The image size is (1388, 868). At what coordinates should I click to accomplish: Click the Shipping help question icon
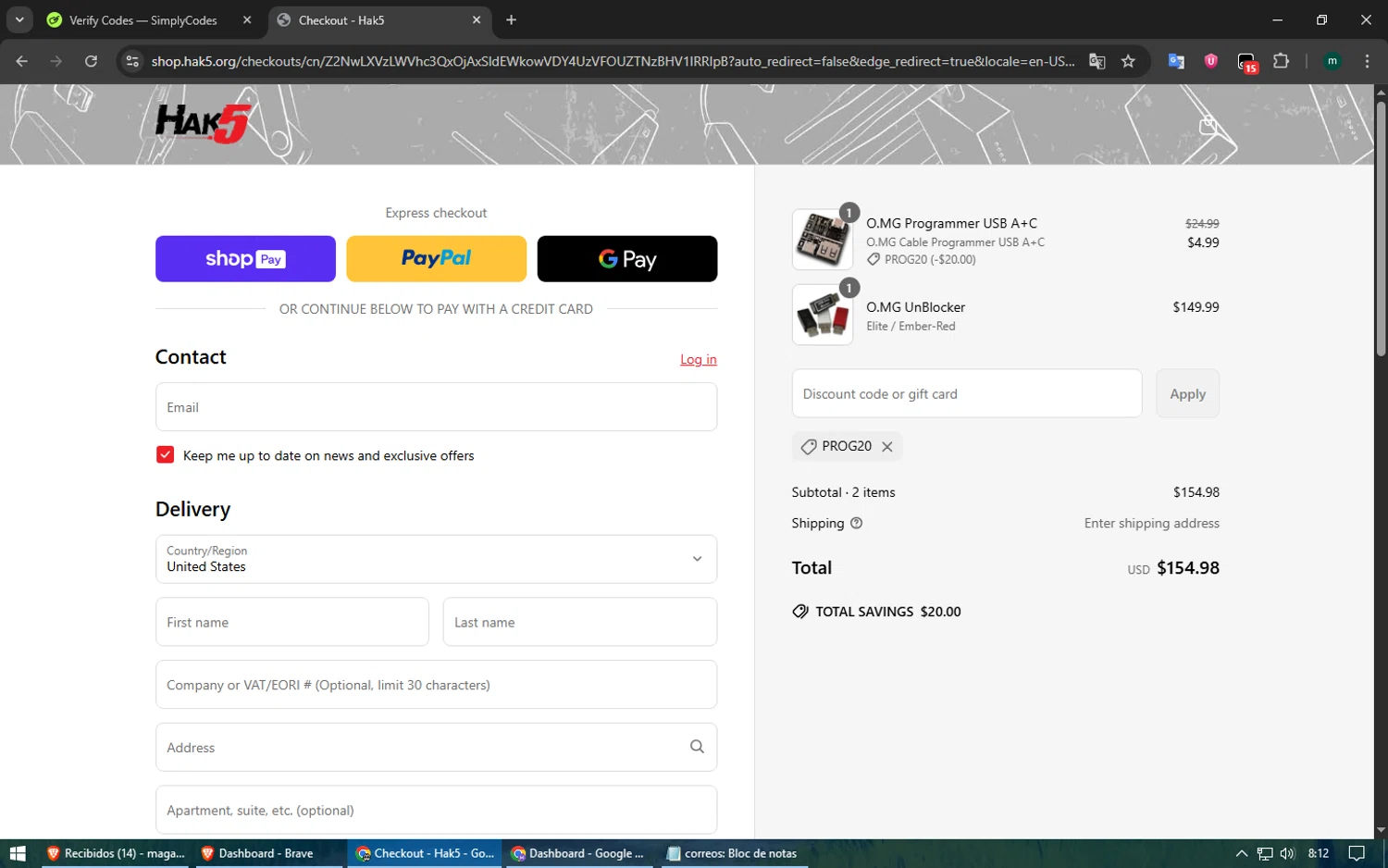coord(856,523)
